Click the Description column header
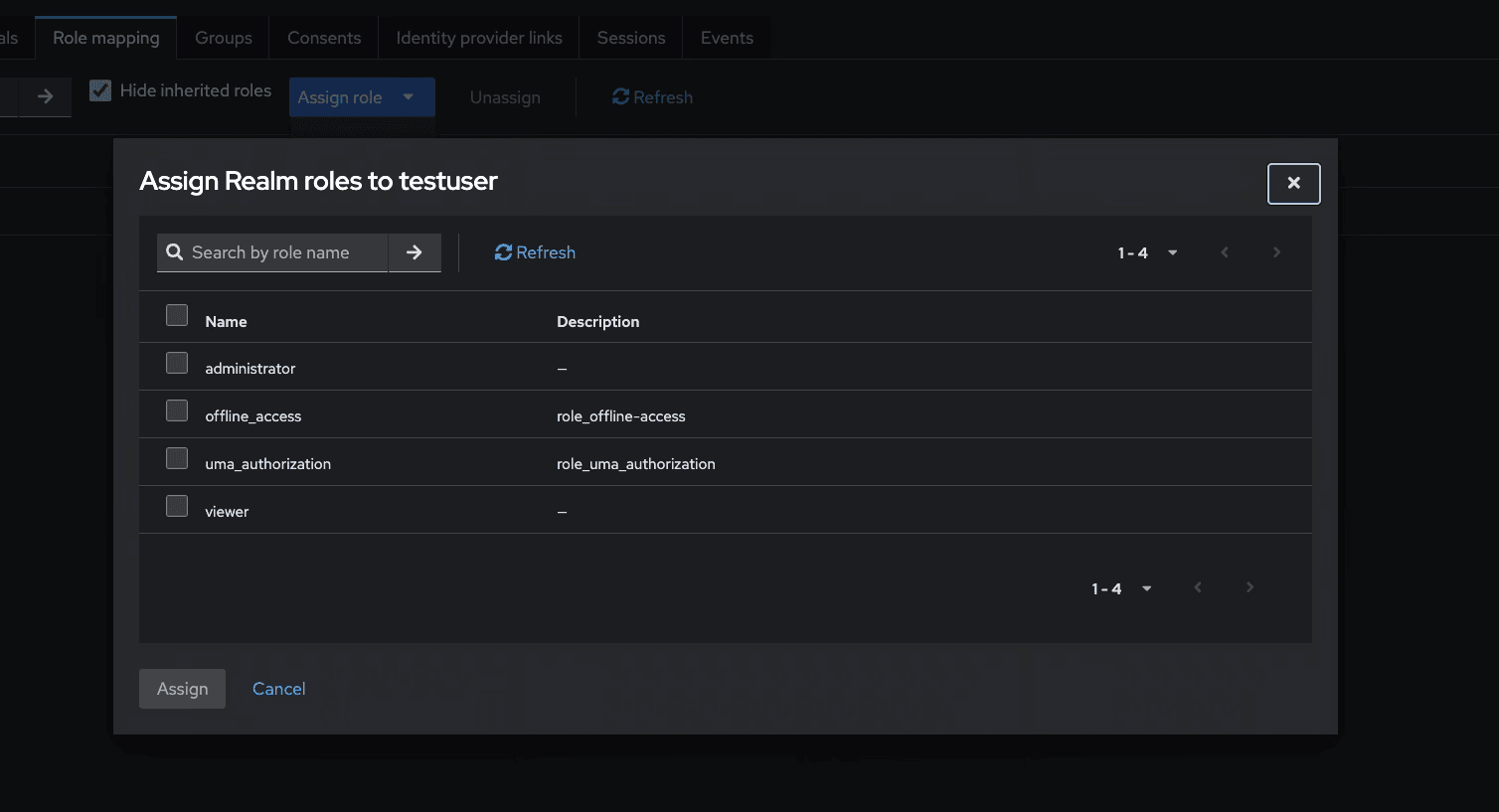The height and width of the screenshot is (812, 1499). pos(598,322)
